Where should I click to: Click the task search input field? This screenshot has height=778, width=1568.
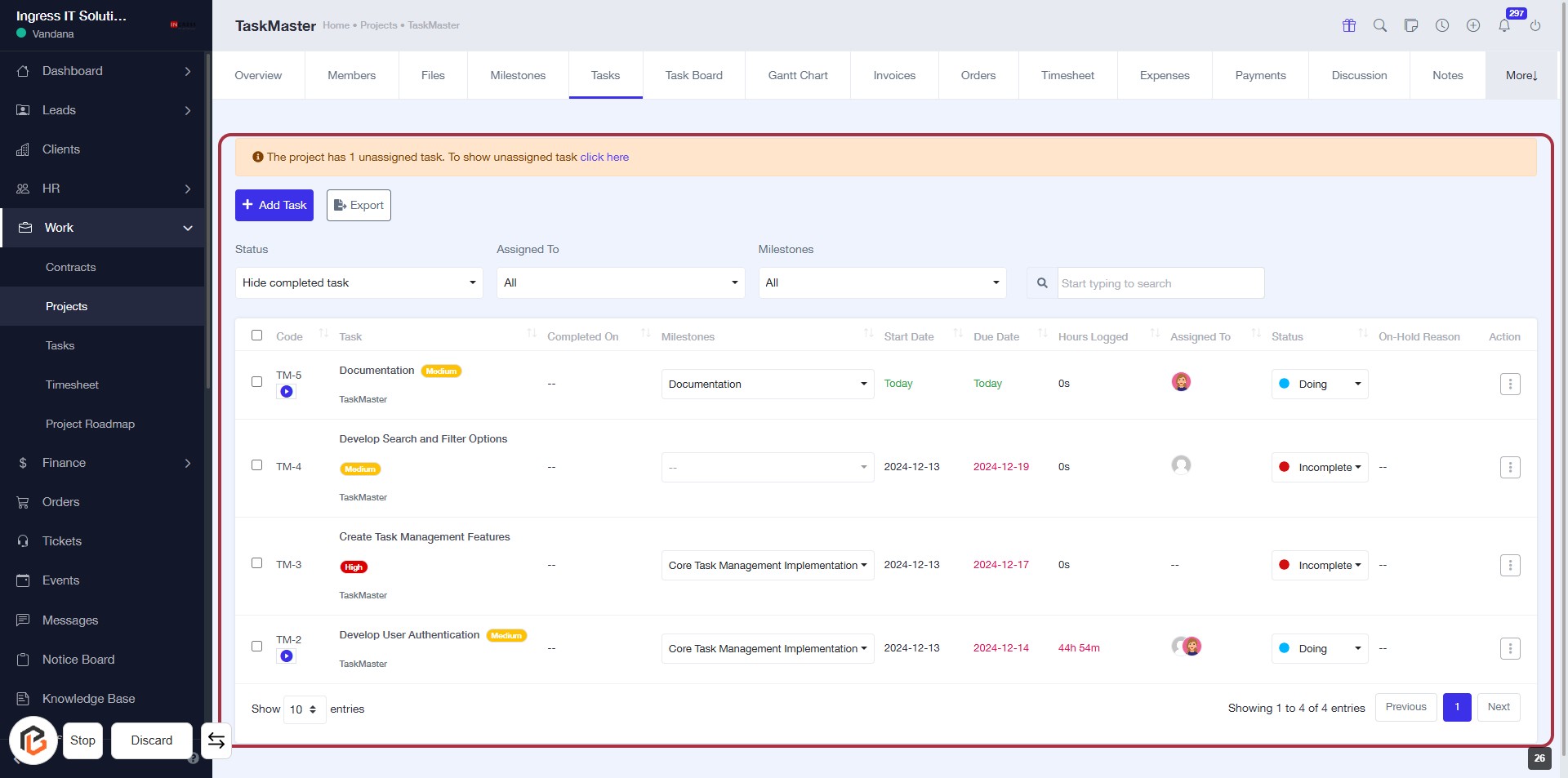[x=1160, y=283]
